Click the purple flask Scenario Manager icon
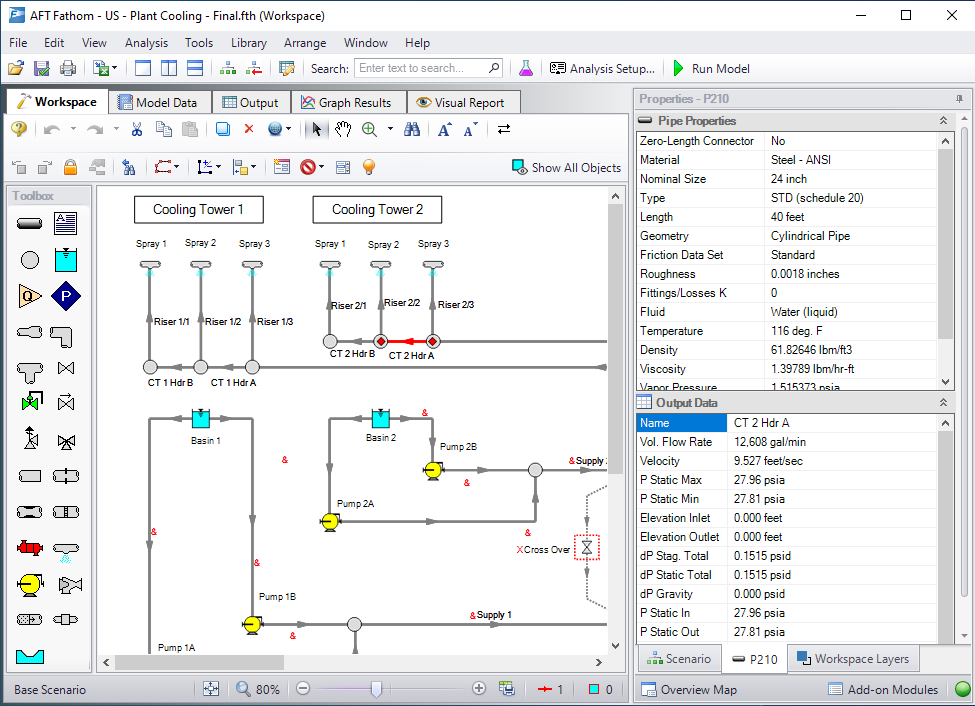Screen dimensions: 975x706 click(525, 69)
